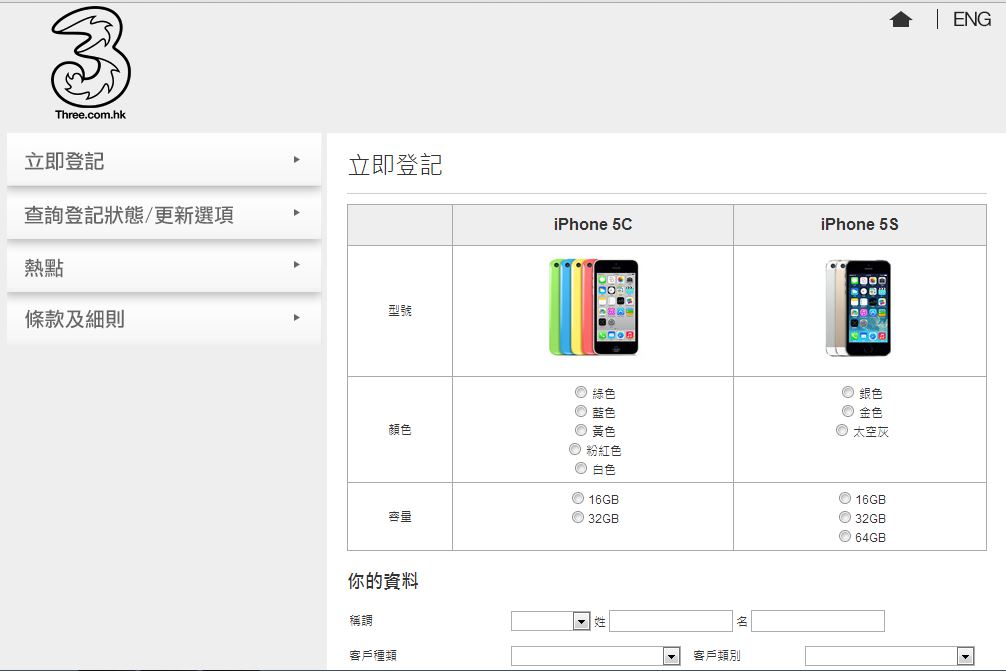The image size is (1006, 671).
Task: Click the 姓 surname input field
Action: 671,621
